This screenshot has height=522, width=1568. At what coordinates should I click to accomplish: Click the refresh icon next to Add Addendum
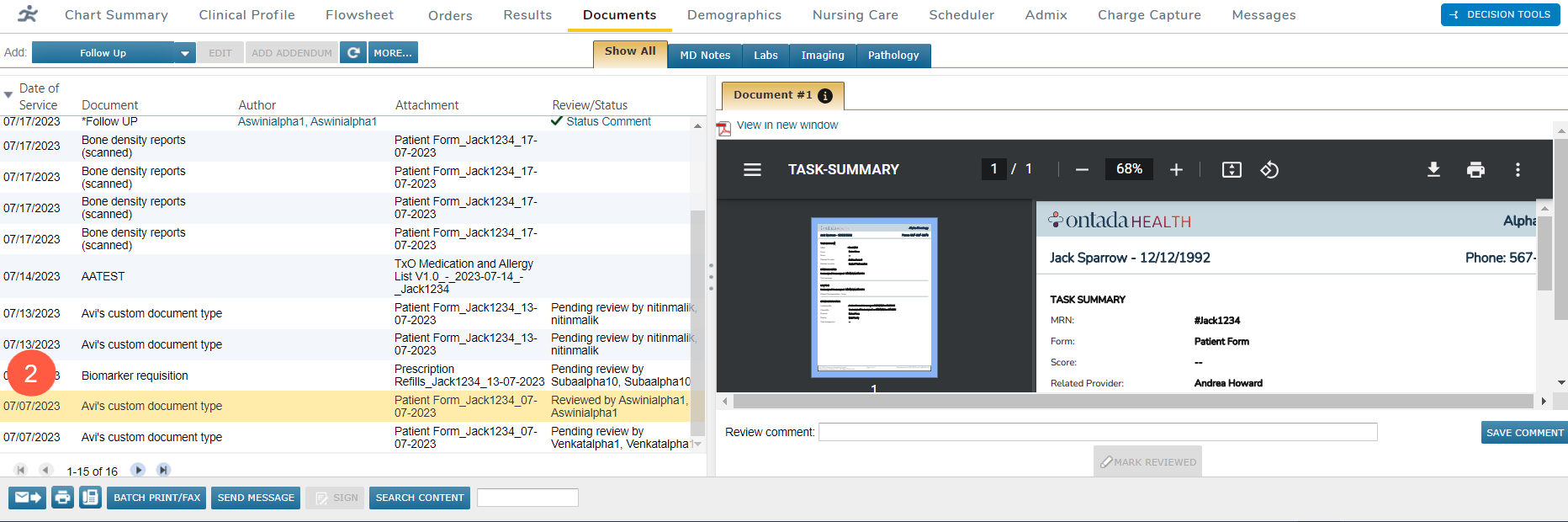click(353, 53)
